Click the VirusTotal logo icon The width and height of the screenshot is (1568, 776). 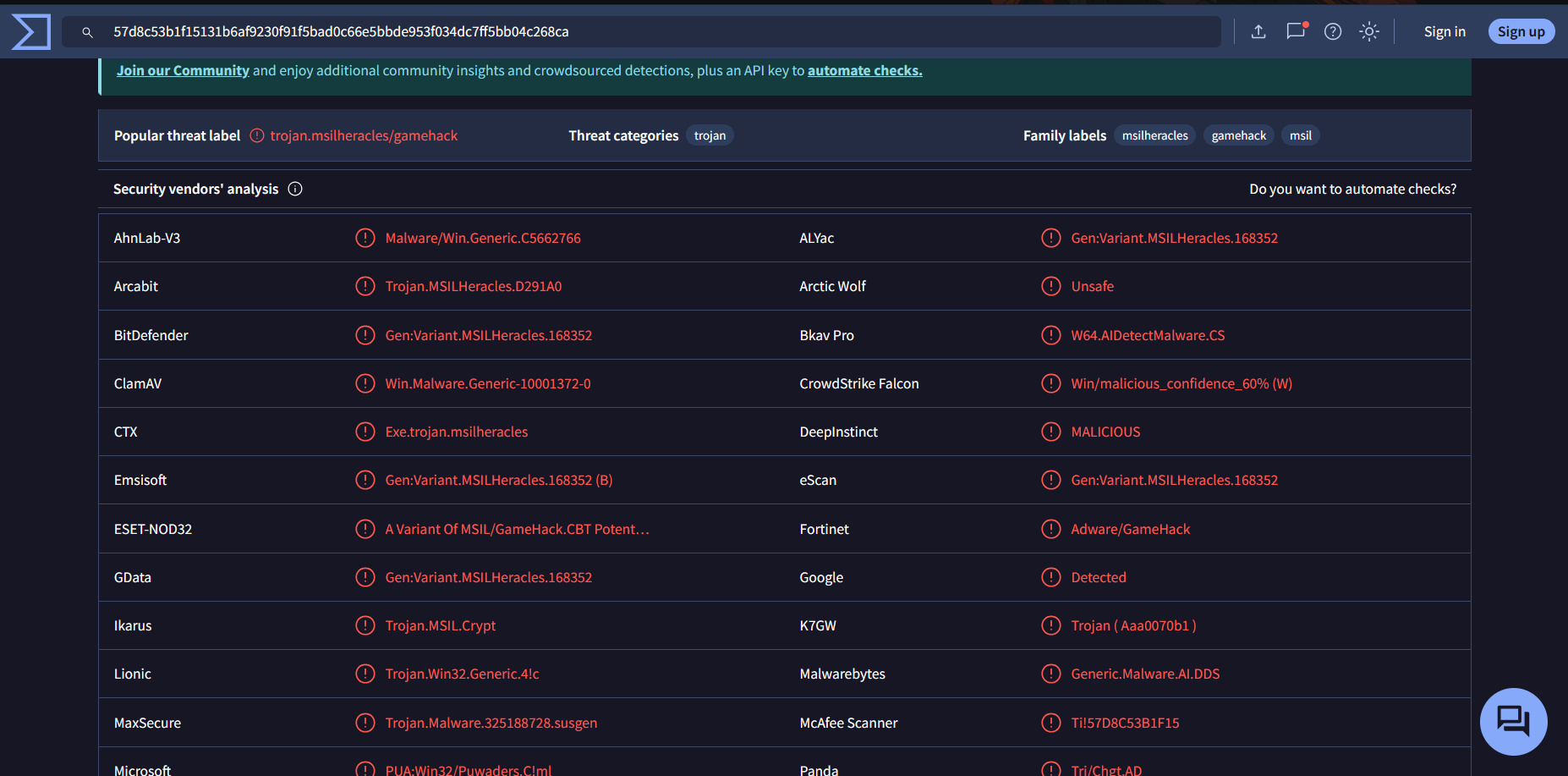[x=31, y=32]
